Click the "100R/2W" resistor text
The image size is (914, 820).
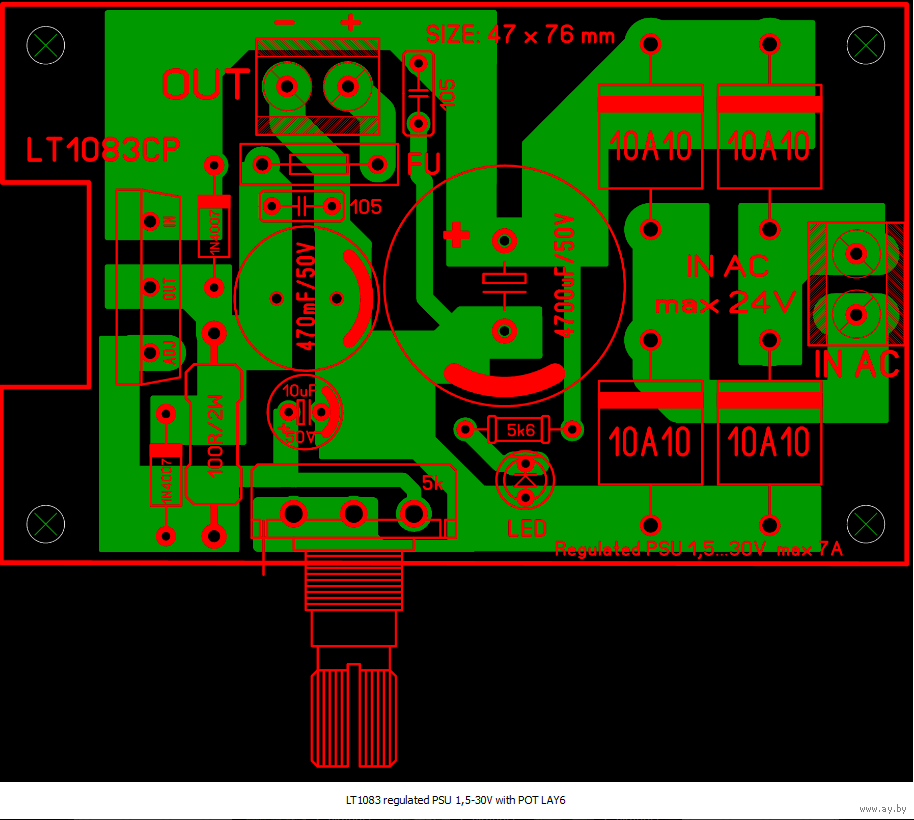pyautogui.click(x=216, y=436)
